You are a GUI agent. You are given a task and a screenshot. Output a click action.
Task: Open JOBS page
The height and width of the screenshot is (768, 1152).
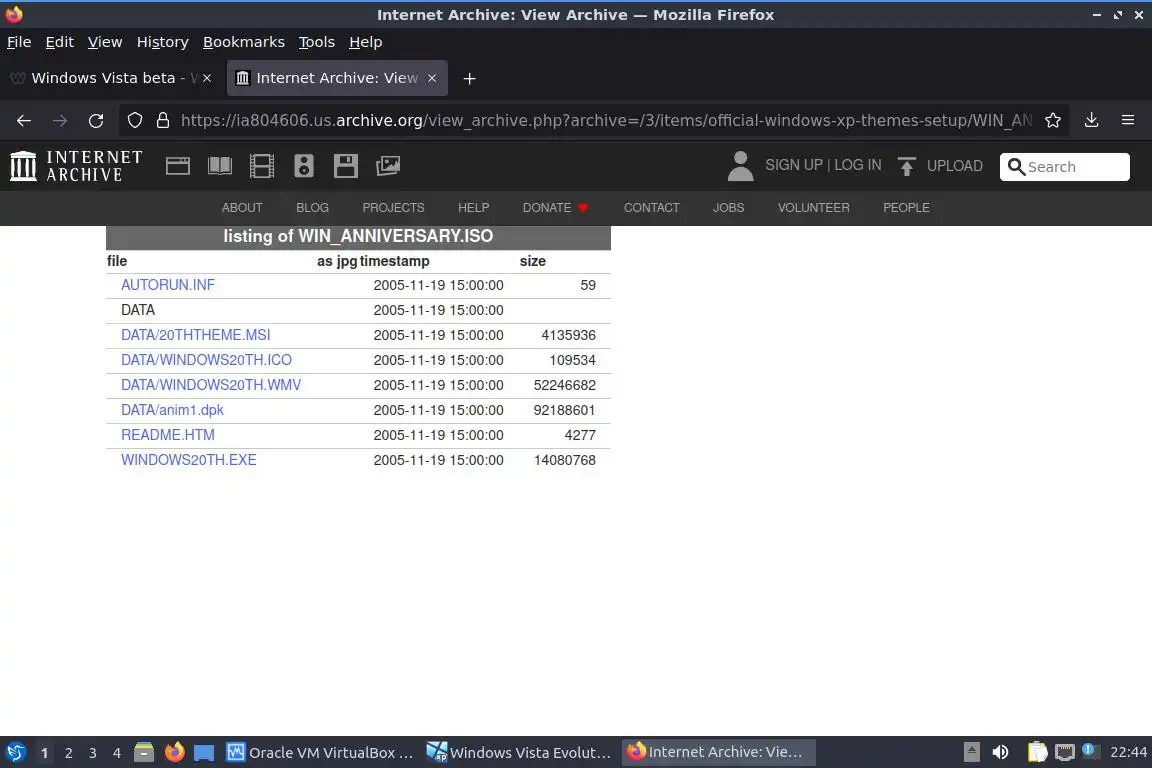point(728,208)
